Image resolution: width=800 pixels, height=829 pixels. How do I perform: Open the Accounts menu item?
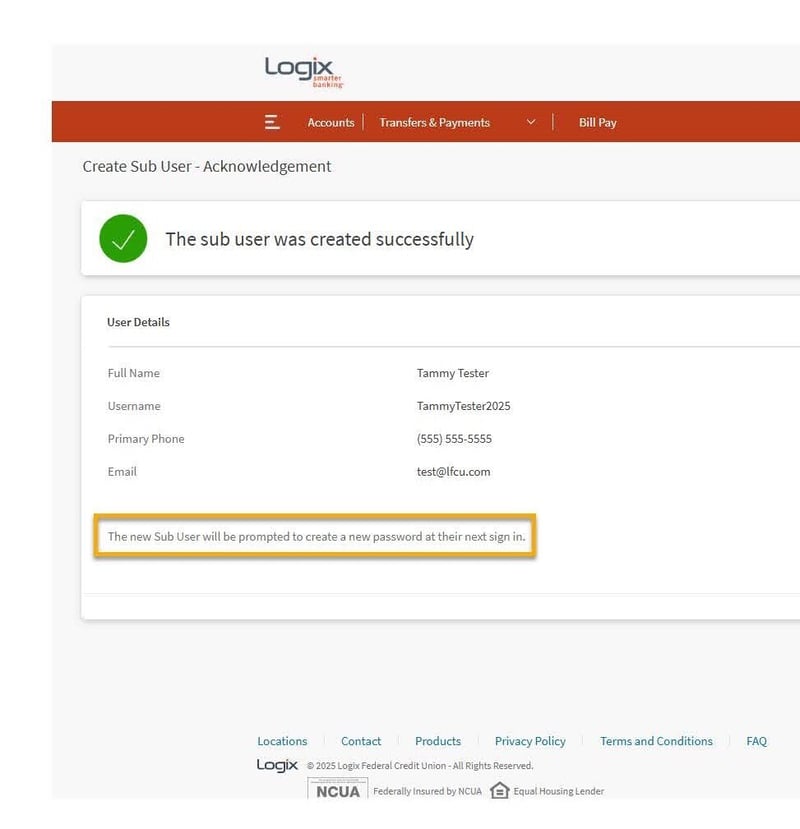pyautogui.click(x=330, y=122)
